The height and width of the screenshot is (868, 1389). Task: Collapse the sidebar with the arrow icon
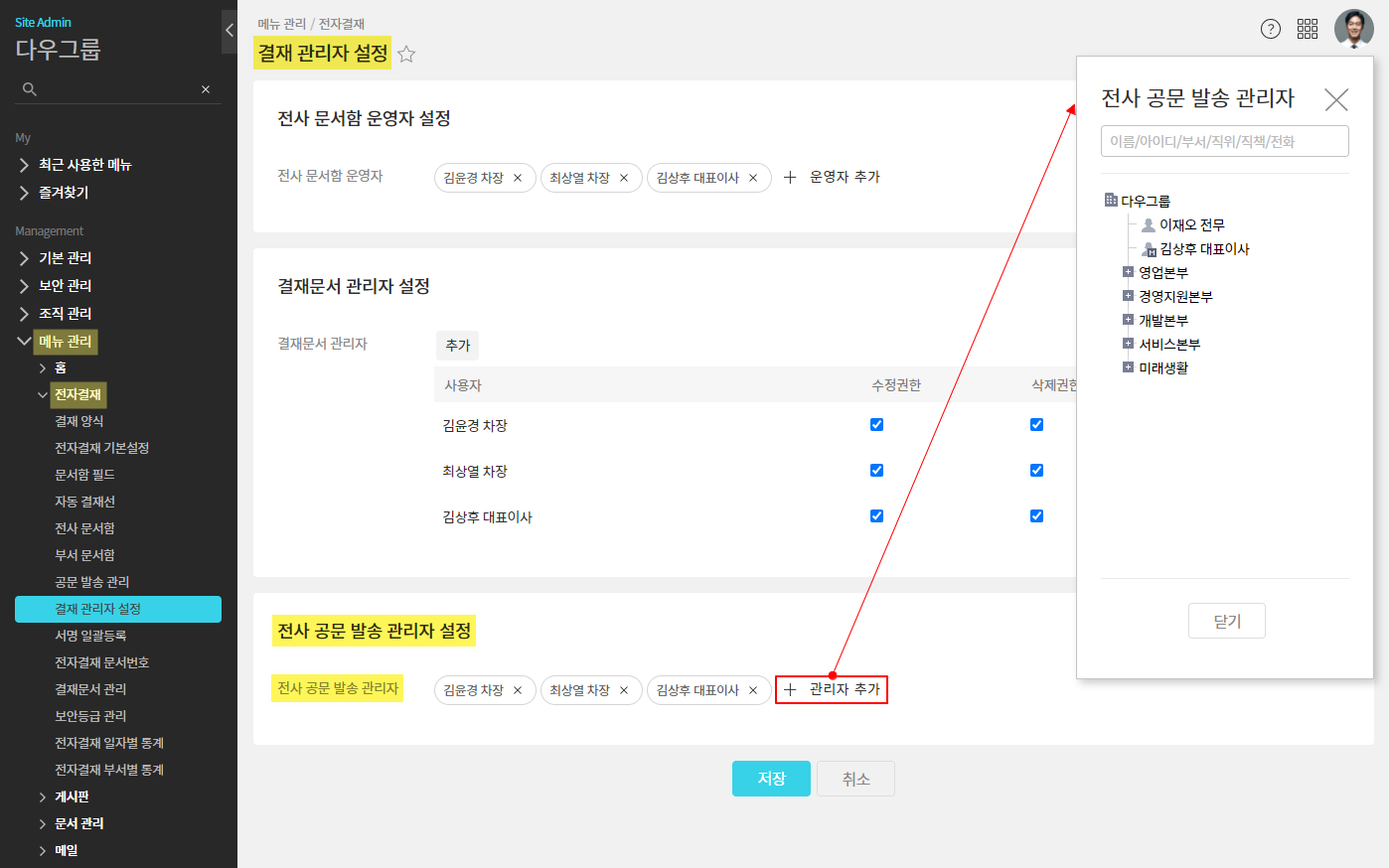(230, 31)
